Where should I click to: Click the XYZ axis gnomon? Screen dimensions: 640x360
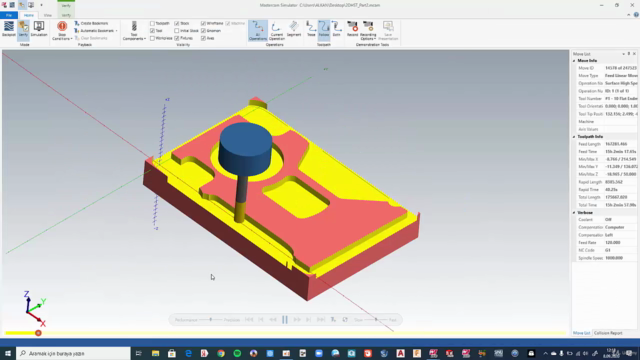click(34, 309)
